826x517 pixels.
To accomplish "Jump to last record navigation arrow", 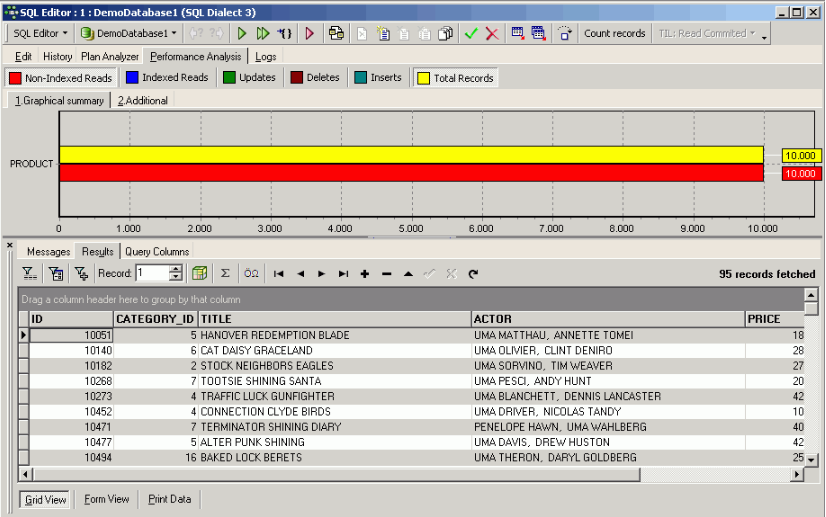I will point(343,273).
